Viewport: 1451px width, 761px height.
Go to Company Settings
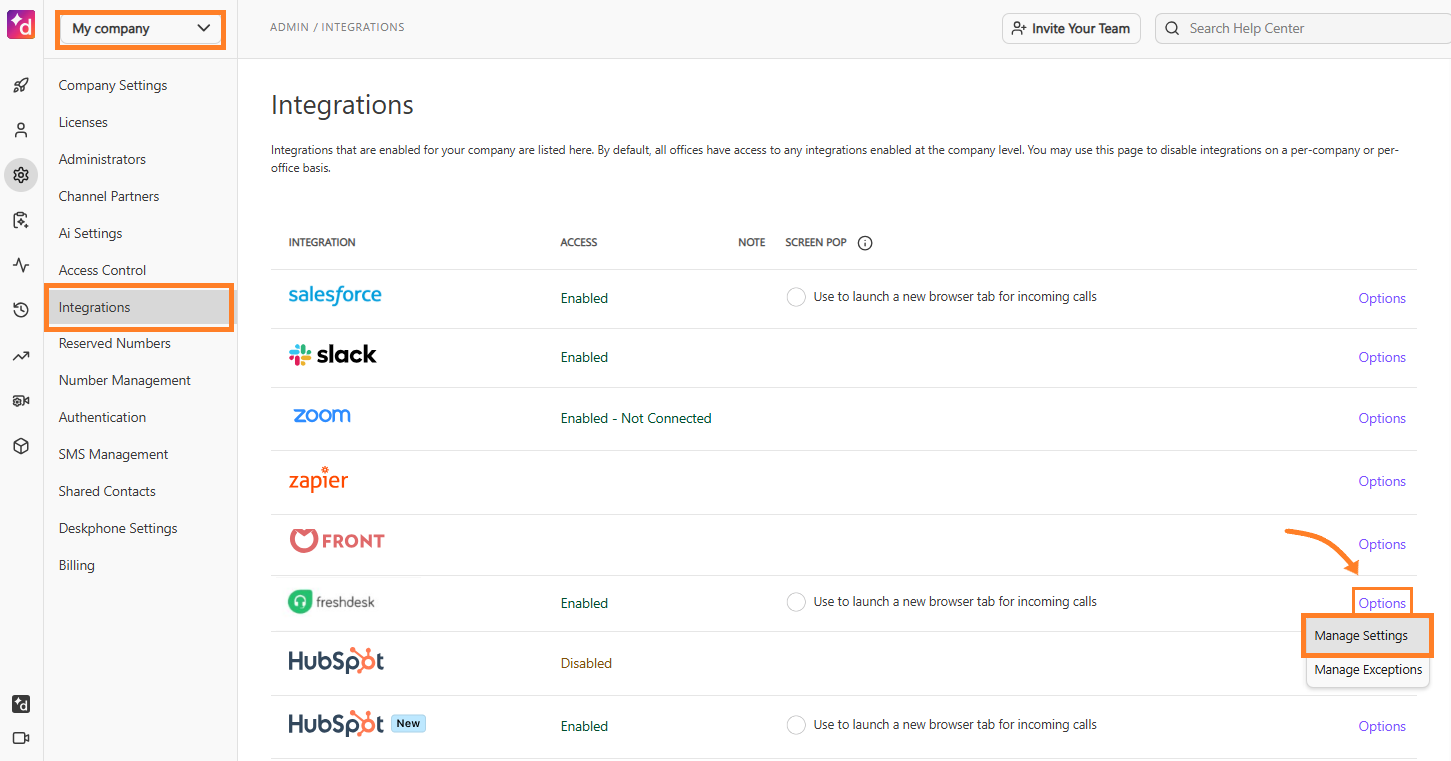pos(113,85)
